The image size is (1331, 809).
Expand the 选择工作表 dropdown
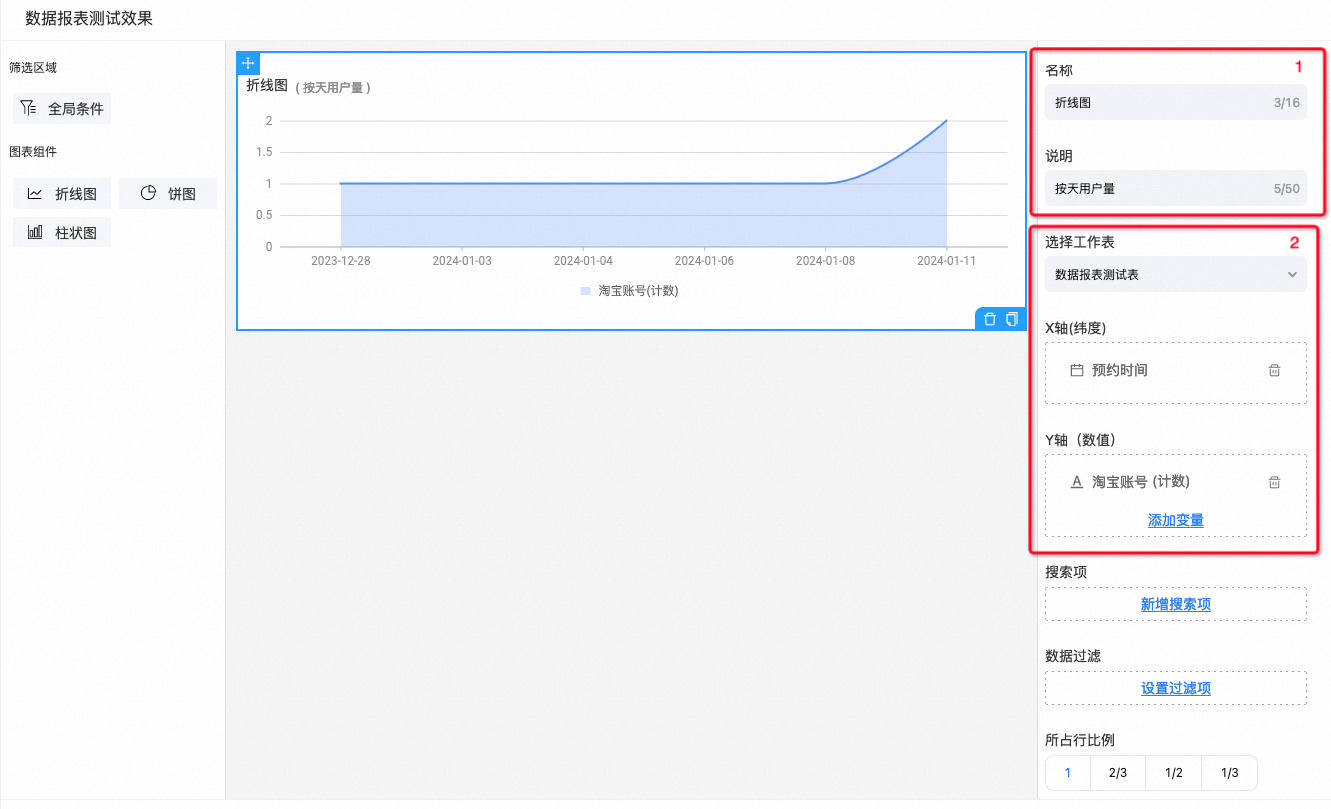coord(1175,274)
